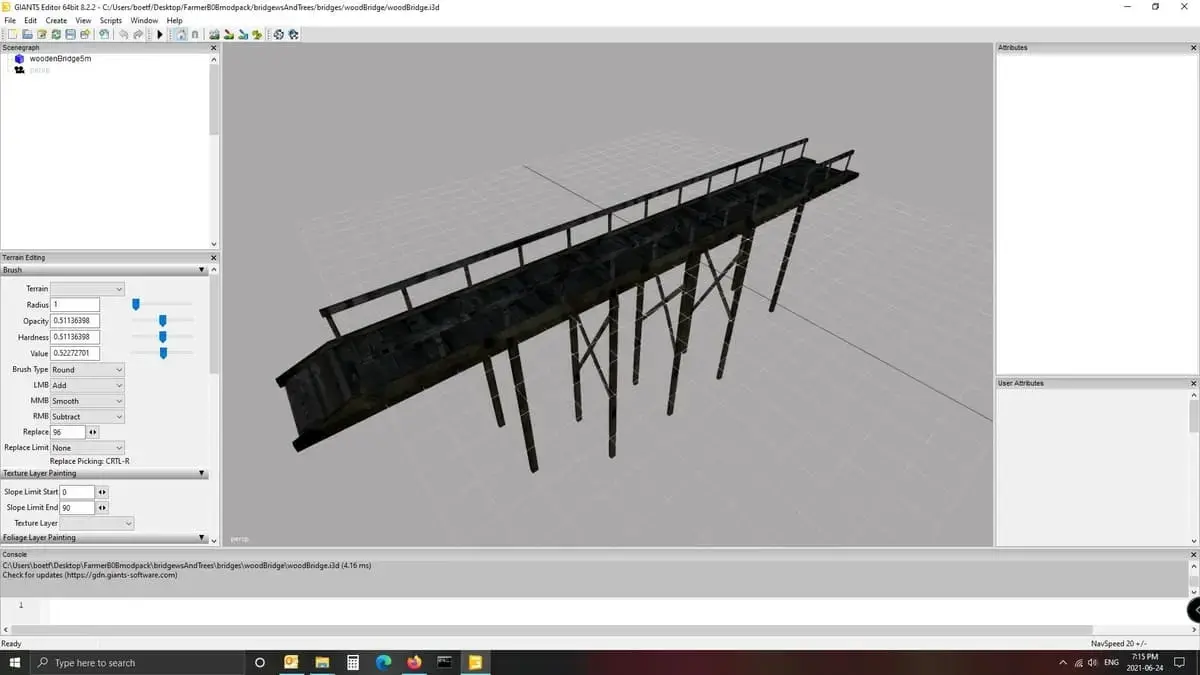Open the LMB action dropdown showing Add
The height and width of the screenshot is (675, 1200).
click(87, 385)
